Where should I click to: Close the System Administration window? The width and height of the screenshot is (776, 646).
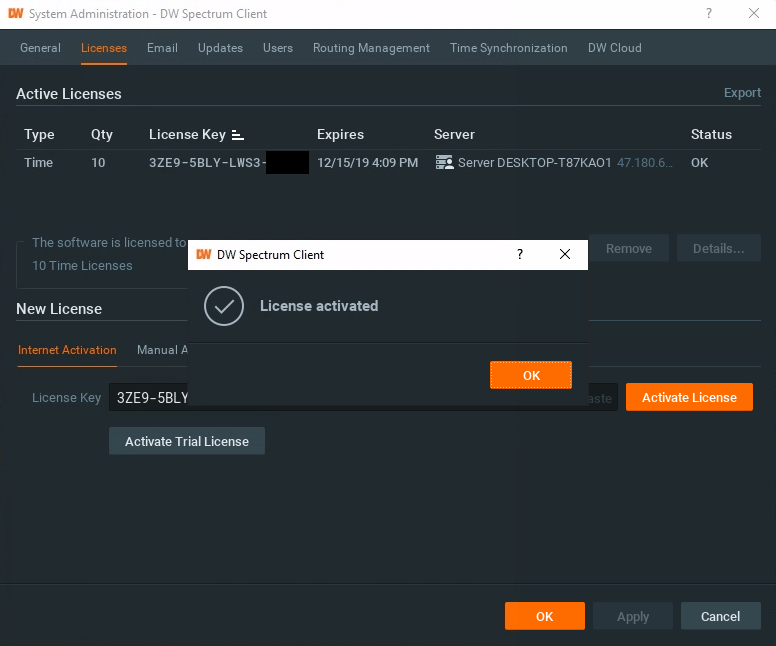point(753,13)
